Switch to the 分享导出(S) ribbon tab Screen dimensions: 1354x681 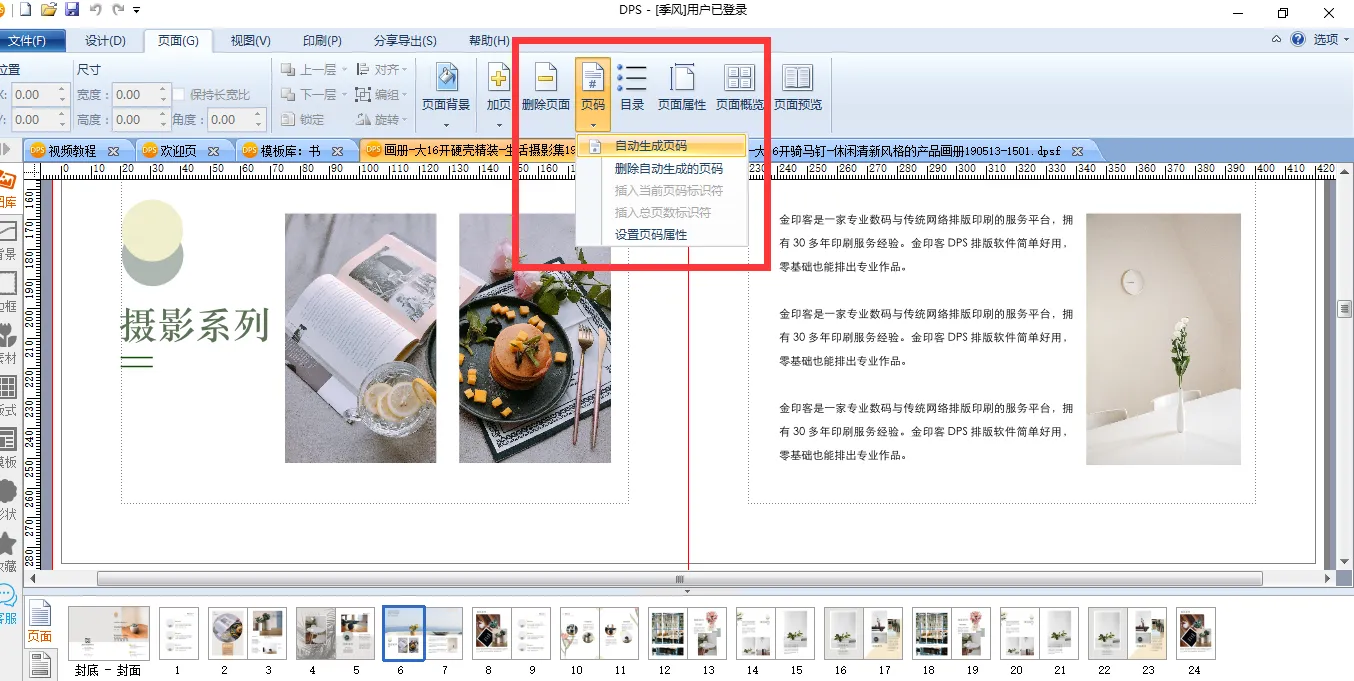point(405,41)
